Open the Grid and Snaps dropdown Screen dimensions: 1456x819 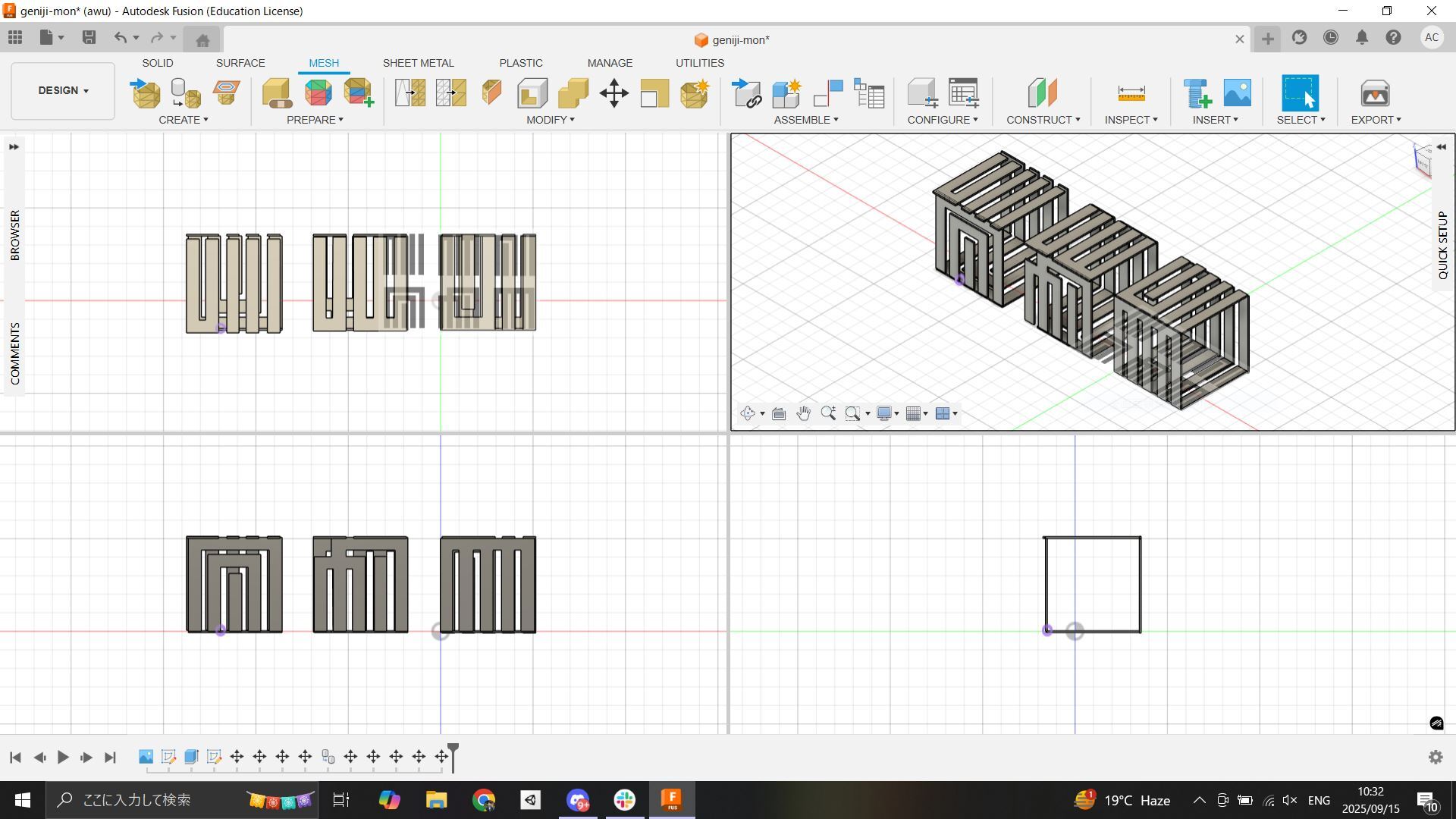[917, 413]
